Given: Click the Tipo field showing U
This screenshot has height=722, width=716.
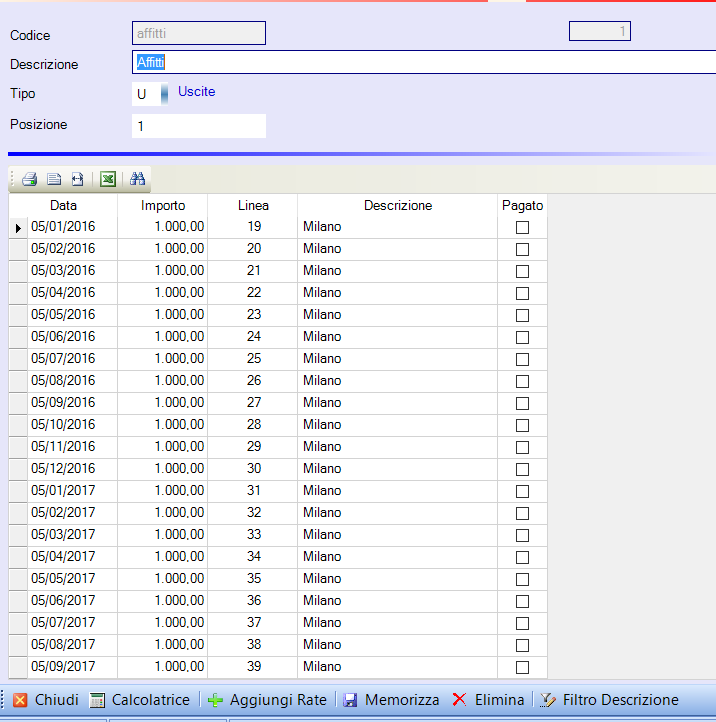Looking at the screenshot, I should [146, 94].
